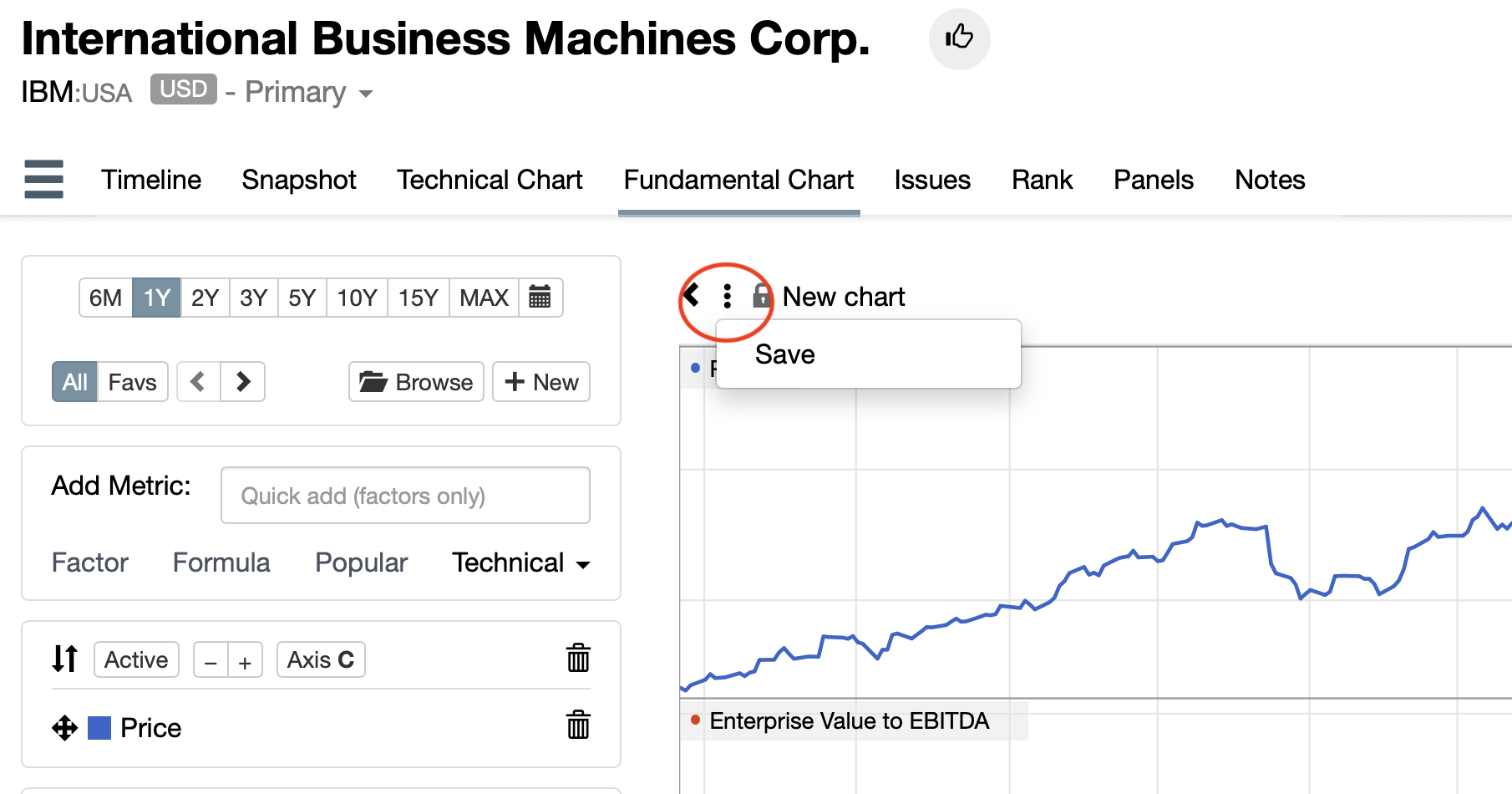Open the Axis C selector

point(321,659)
